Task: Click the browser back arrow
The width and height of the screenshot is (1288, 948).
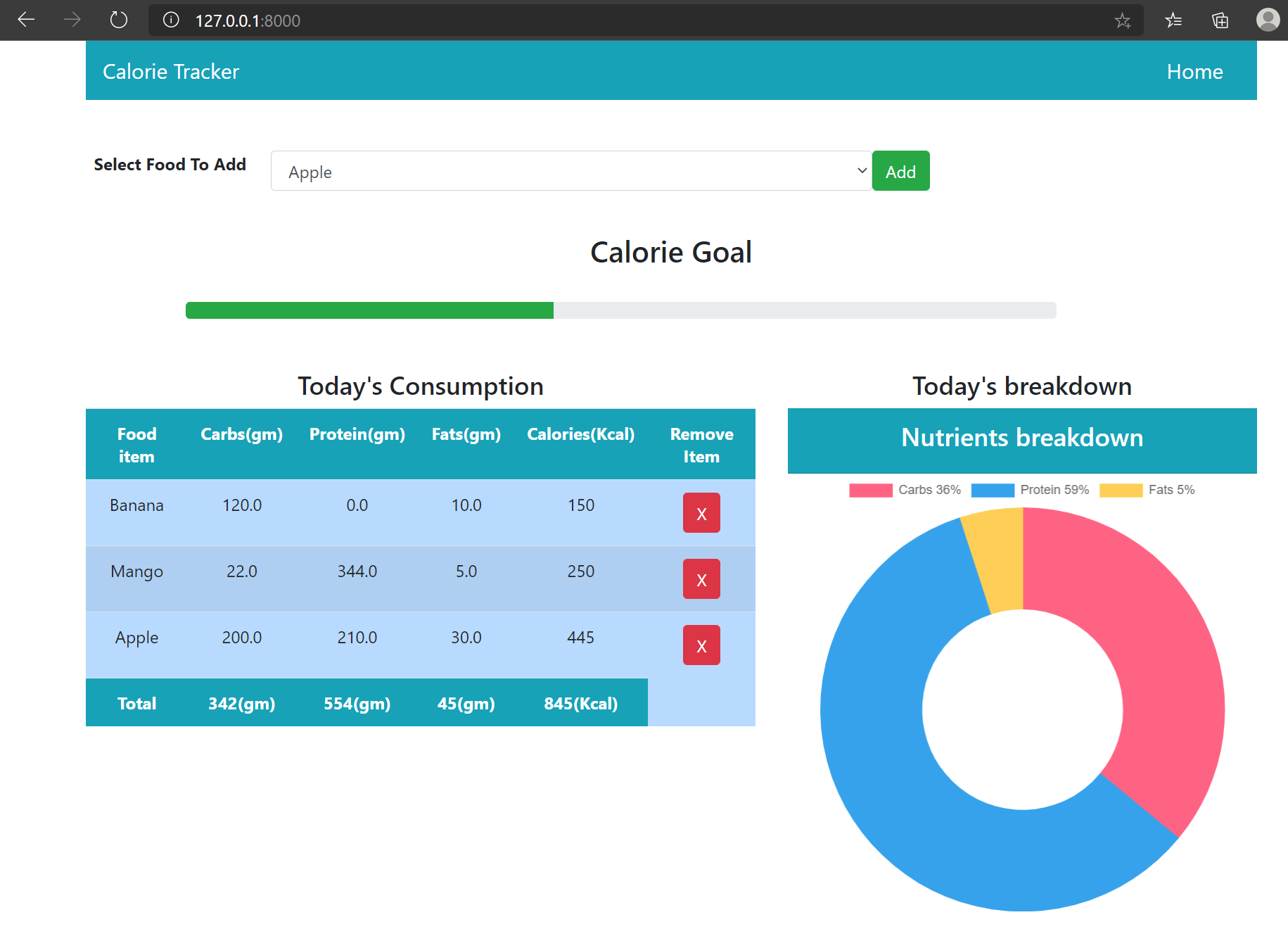Action: (26, 20)
